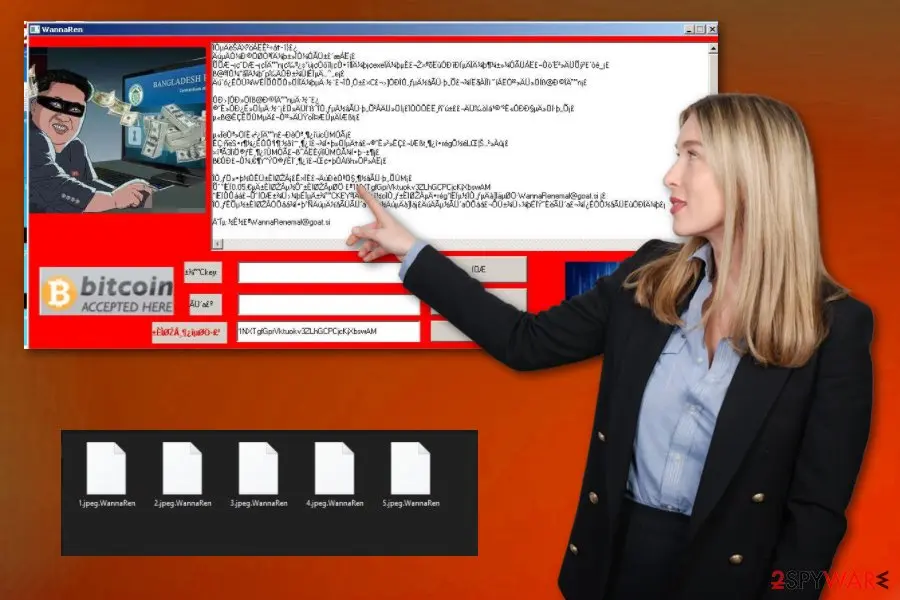Click the last line with WannaRenemal@goat.si email

click(x=271, y=222)
